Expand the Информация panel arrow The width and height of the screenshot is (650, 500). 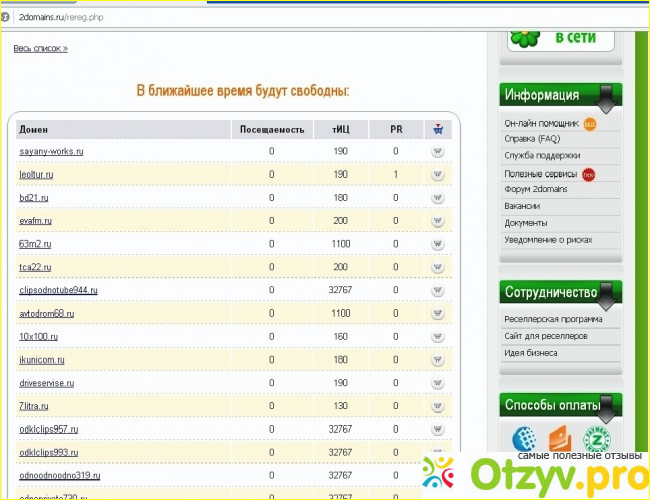click(607, 97)
